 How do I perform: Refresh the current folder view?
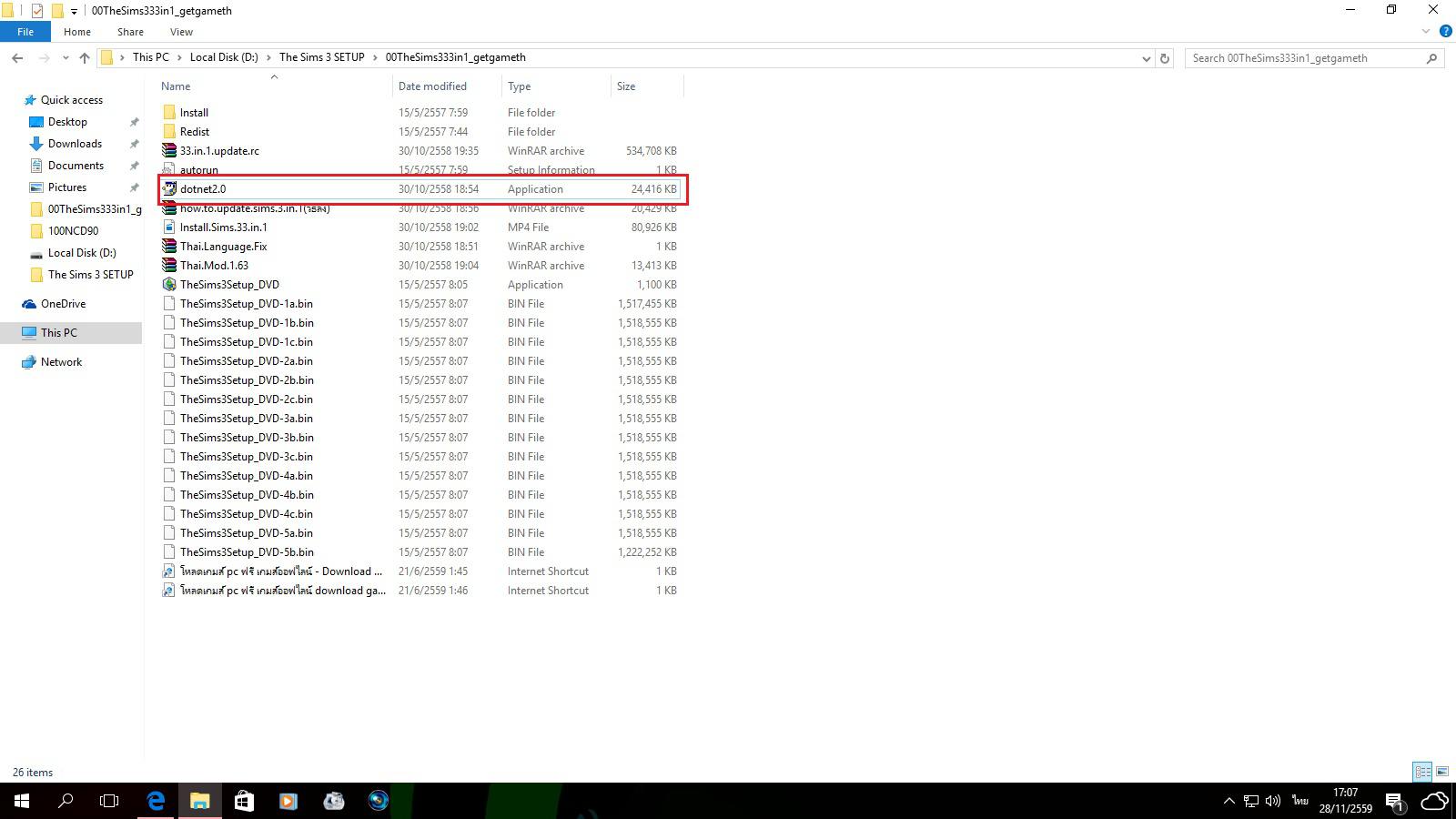(x=1164, y=58)
